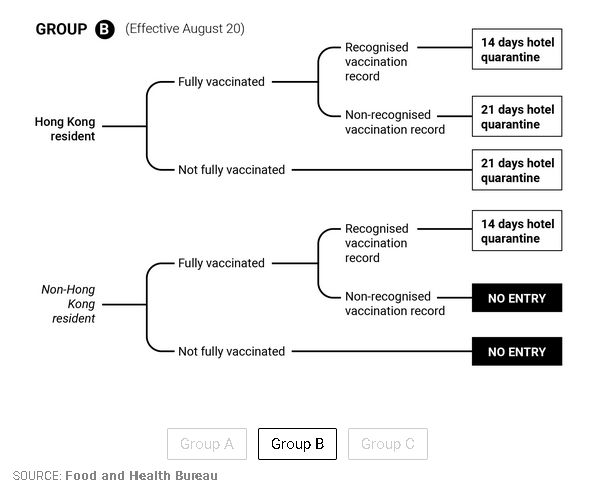Click the topmost 14 days hotel quarantine box

pyautogui.click(x=517, y=49)
